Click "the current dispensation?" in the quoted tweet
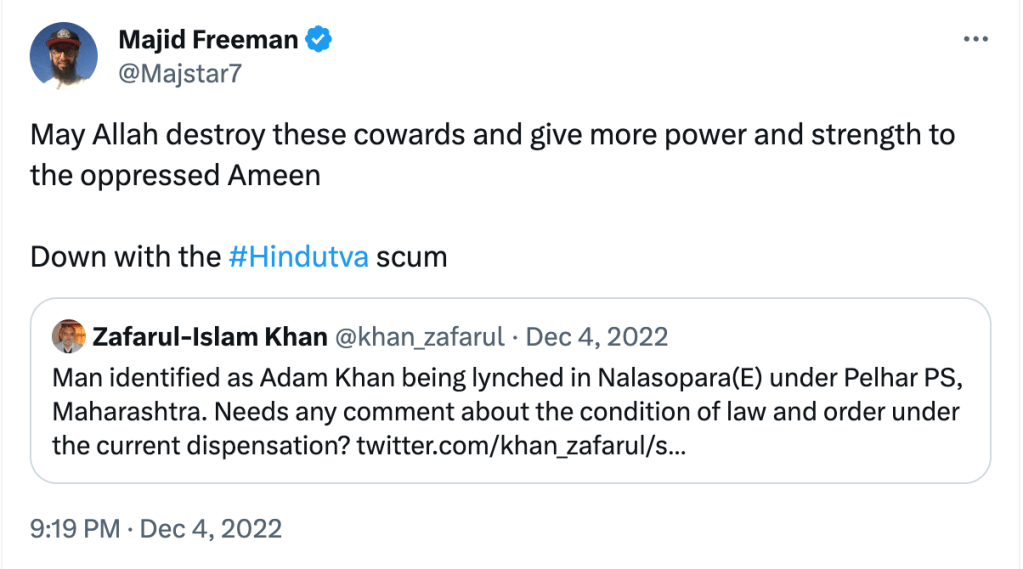Viewport: 1023px width, 569px height. click(200, 444)
